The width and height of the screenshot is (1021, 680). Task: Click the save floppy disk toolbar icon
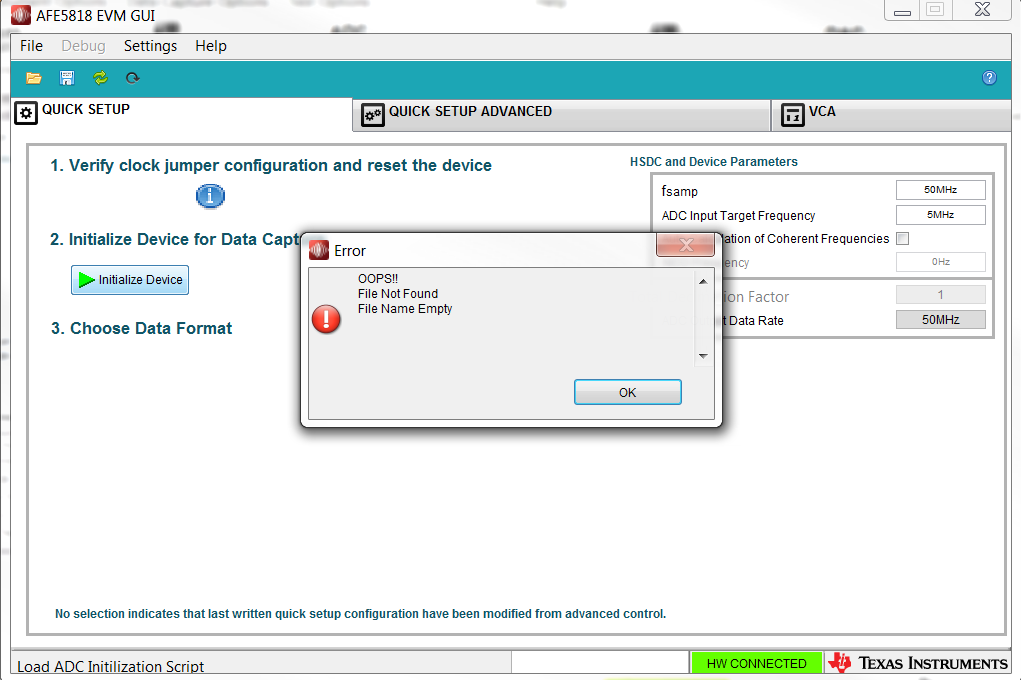click(x=66, y=78)
